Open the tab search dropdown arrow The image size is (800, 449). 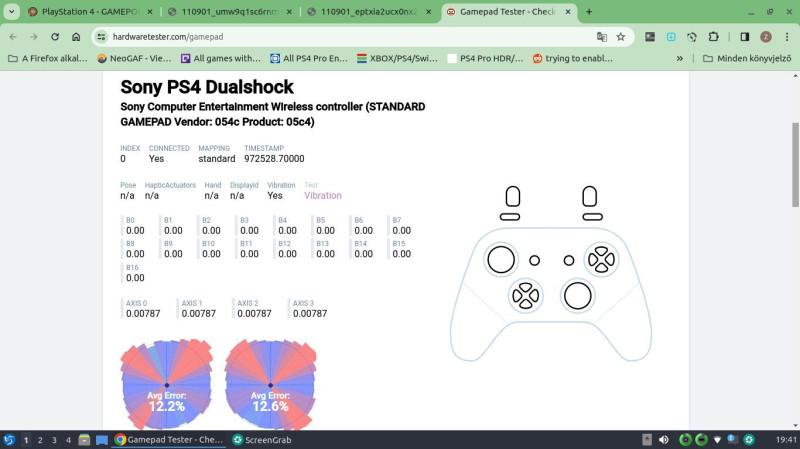(x=11, y=11)
